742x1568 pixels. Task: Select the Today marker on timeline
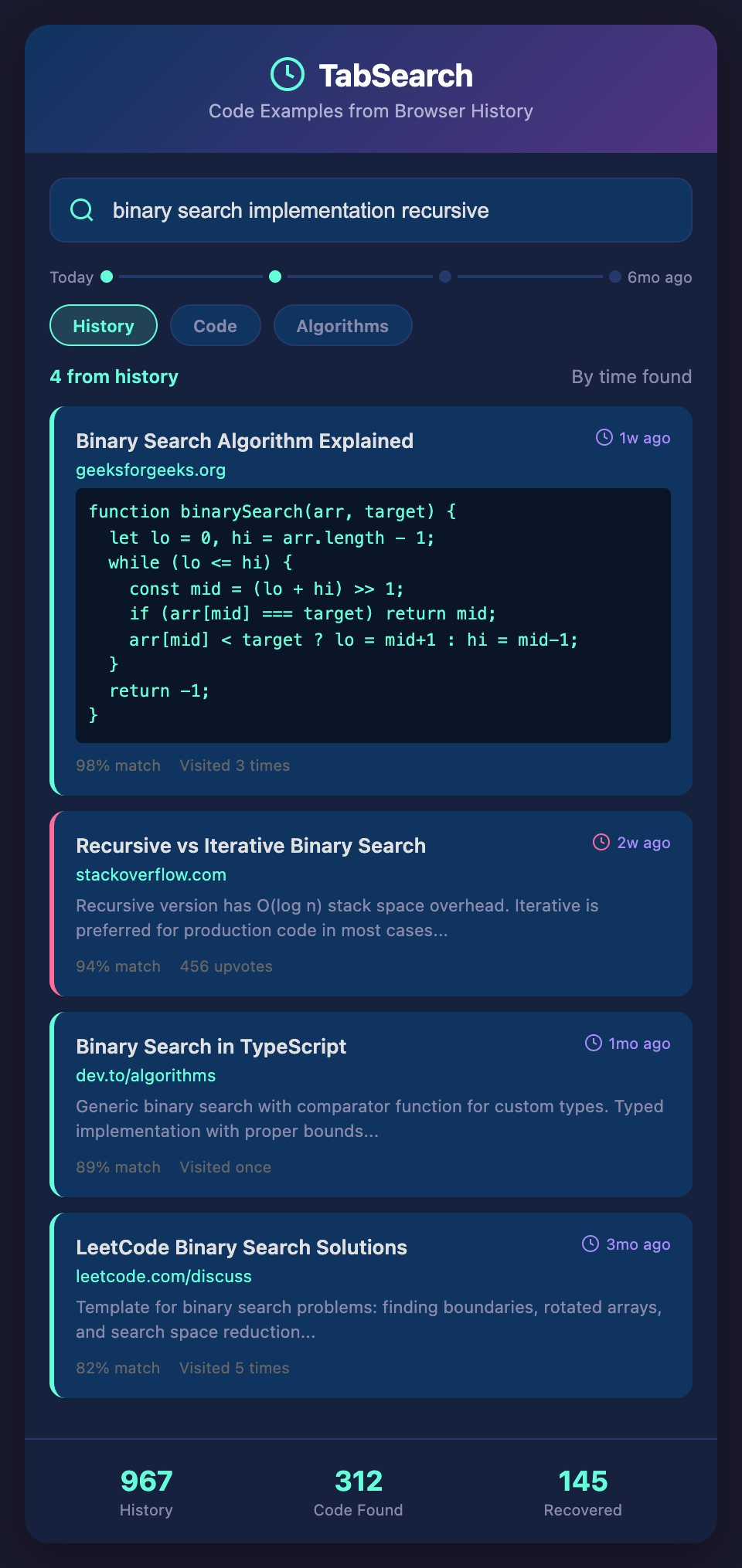click(107, 277)
